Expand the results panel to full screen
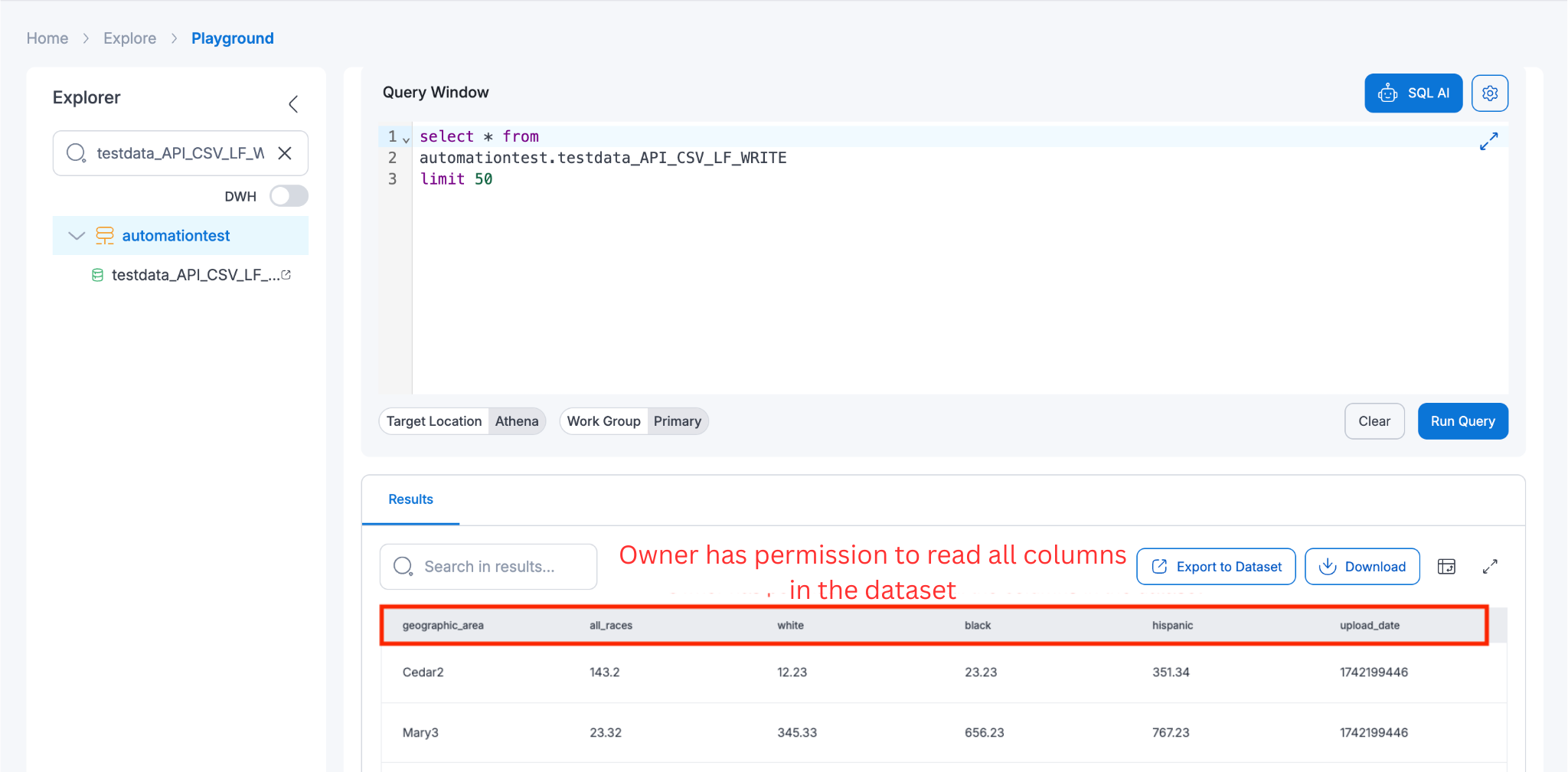This screenshot has width=1568, height=772. [1490, 566]
